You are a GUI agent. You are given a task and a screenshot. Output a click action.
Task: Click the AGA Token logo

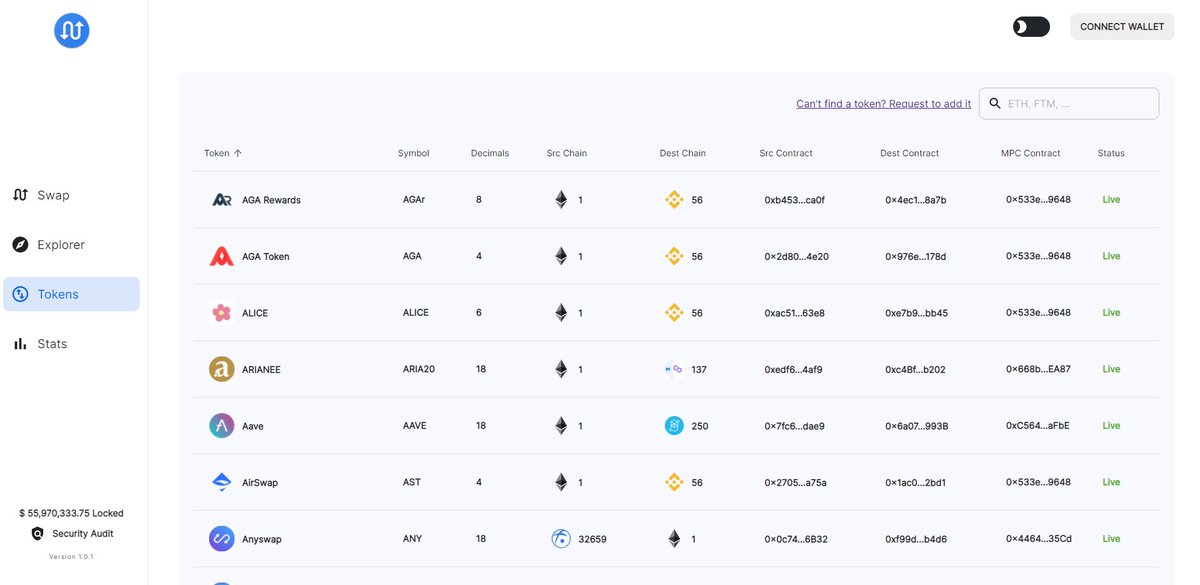coord(222,256)
